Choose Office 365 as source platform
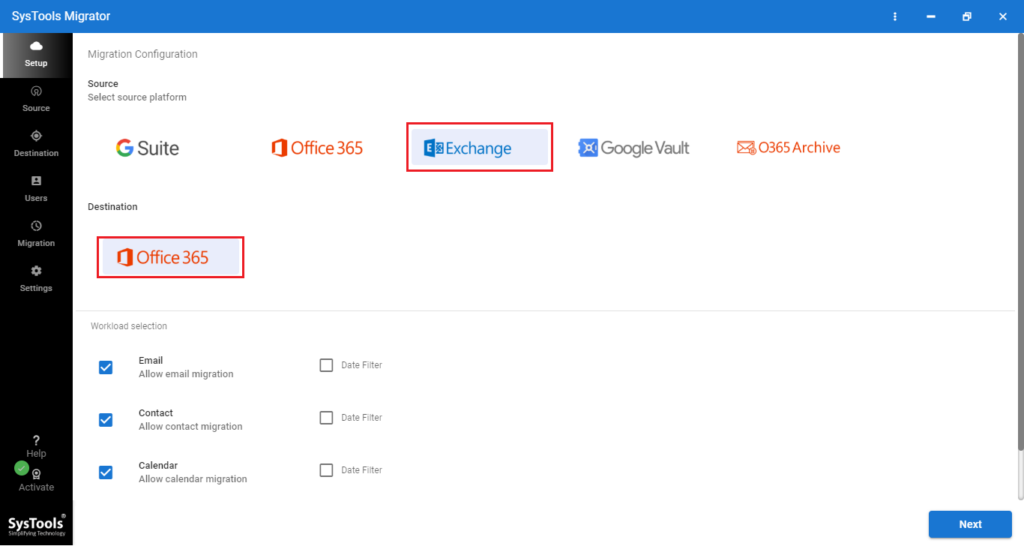 tap(317, 148)
